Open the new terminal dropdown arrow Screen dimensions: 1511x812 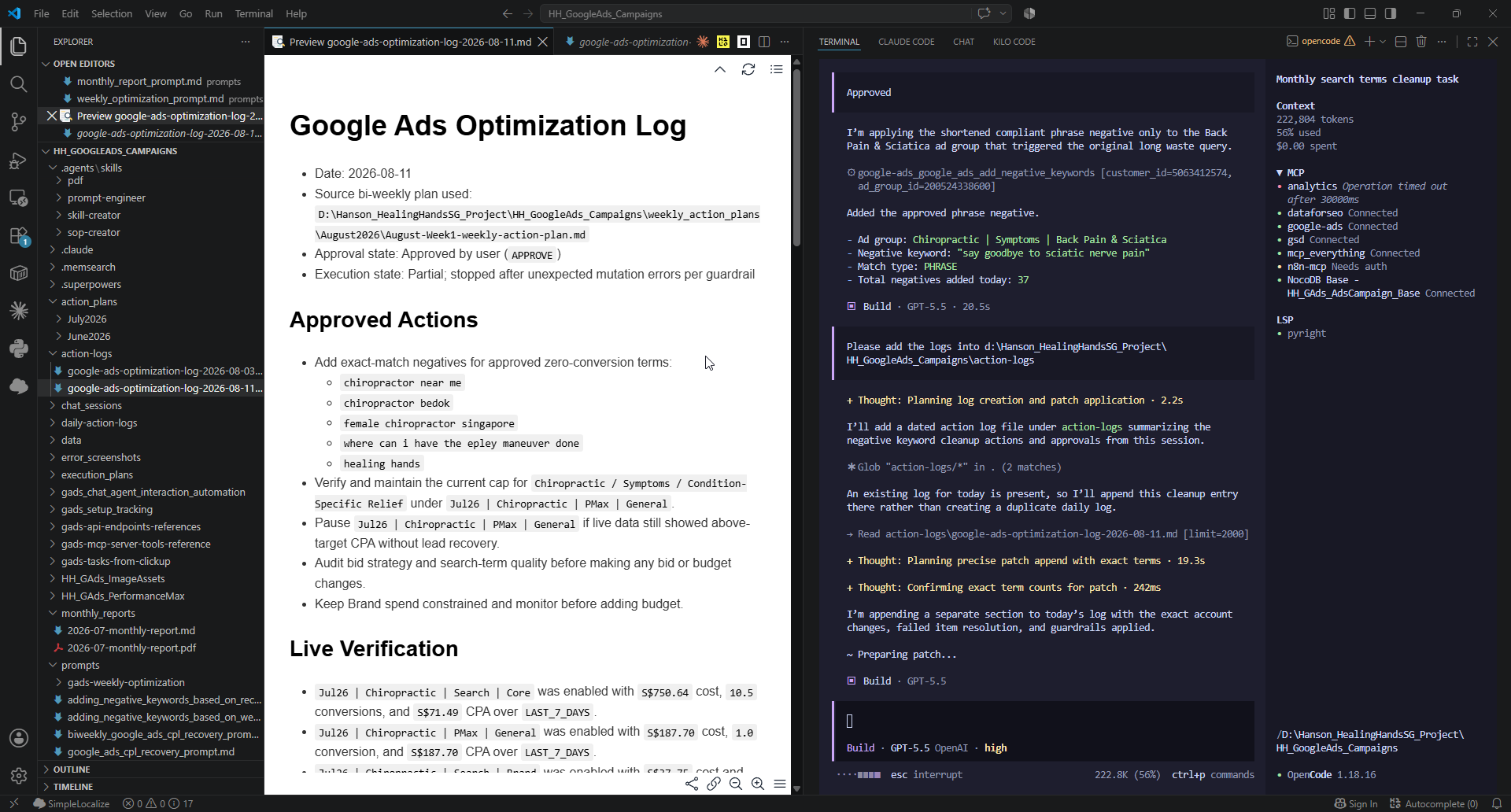pyautogui.click(x=1383, y=42)
